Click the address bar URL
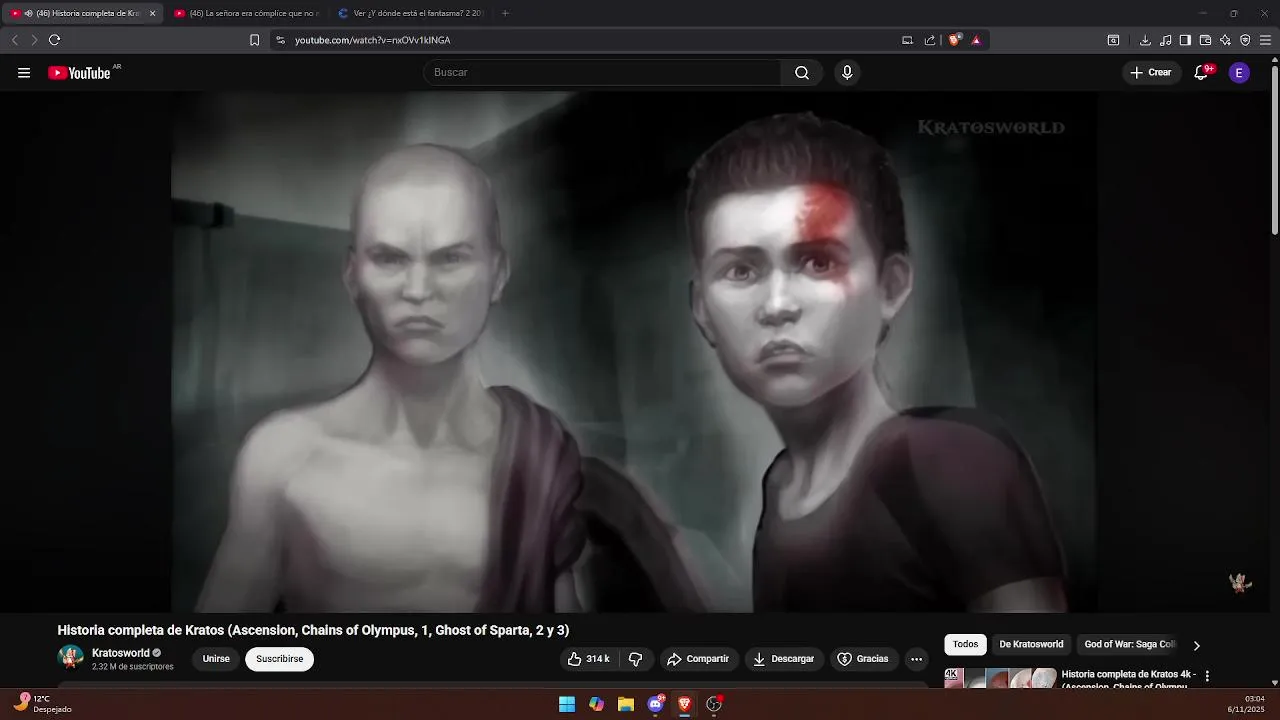Viewport: 1280px width, 720px height. 372,40
